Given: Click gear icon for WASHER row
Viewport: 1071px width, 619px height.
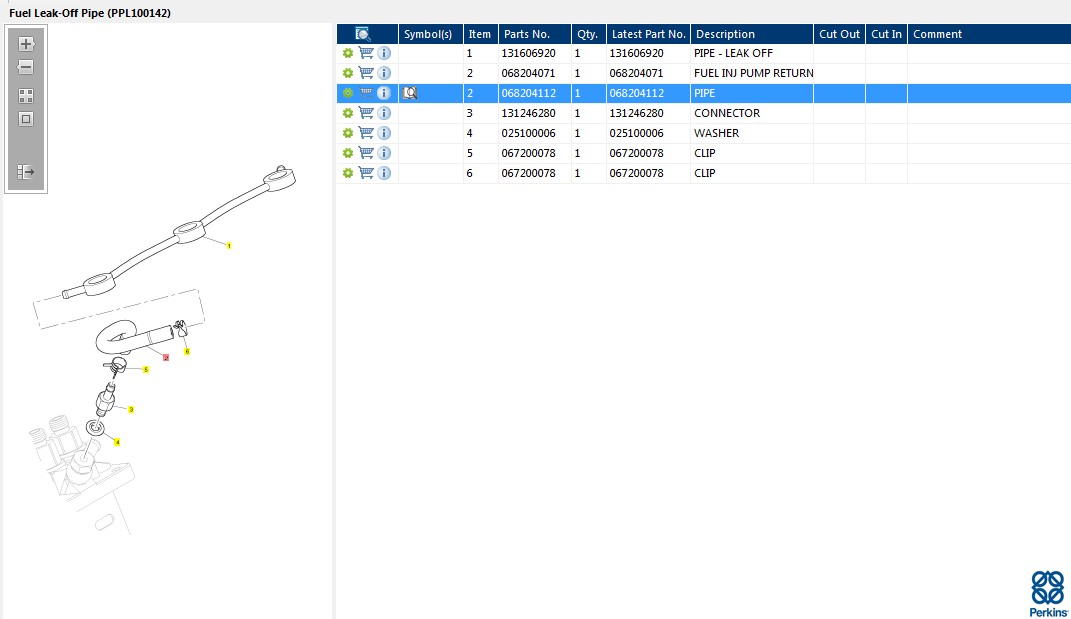Looking at the screenshot, I should coord(348,133).
